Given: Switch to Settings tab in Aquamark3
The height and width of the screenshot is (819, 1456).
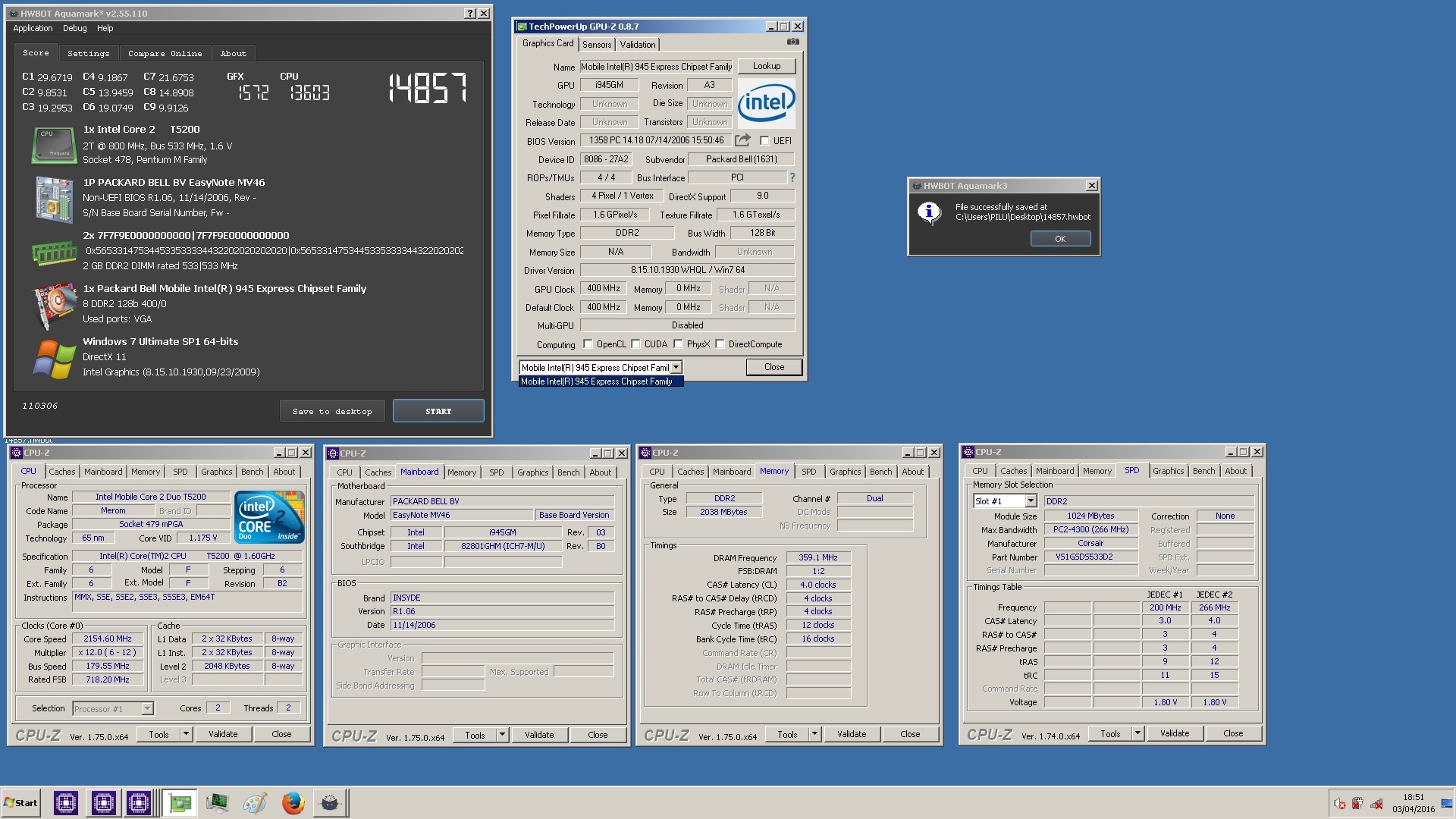Looking at the screenshot, I should point(88,53).
